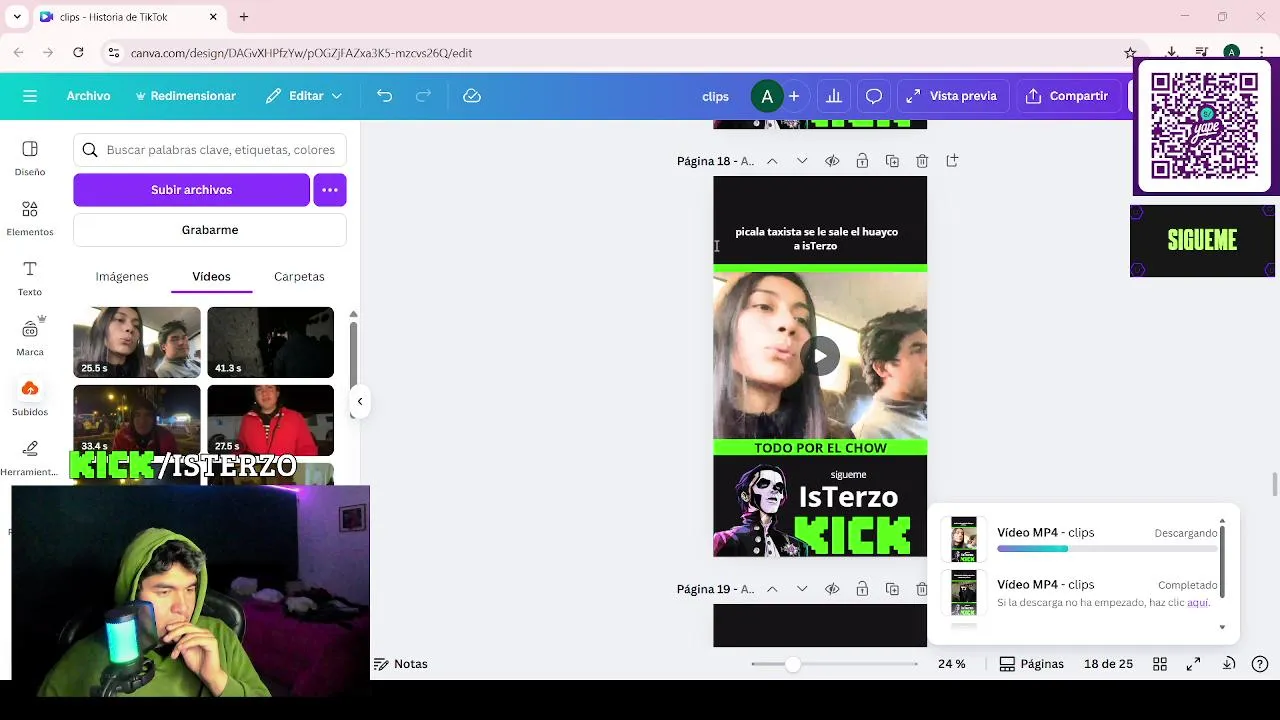Hide Página 18 using the eye icon
Image resolution: width=1280 pixels, height=720 pixels.
(832, 161)
